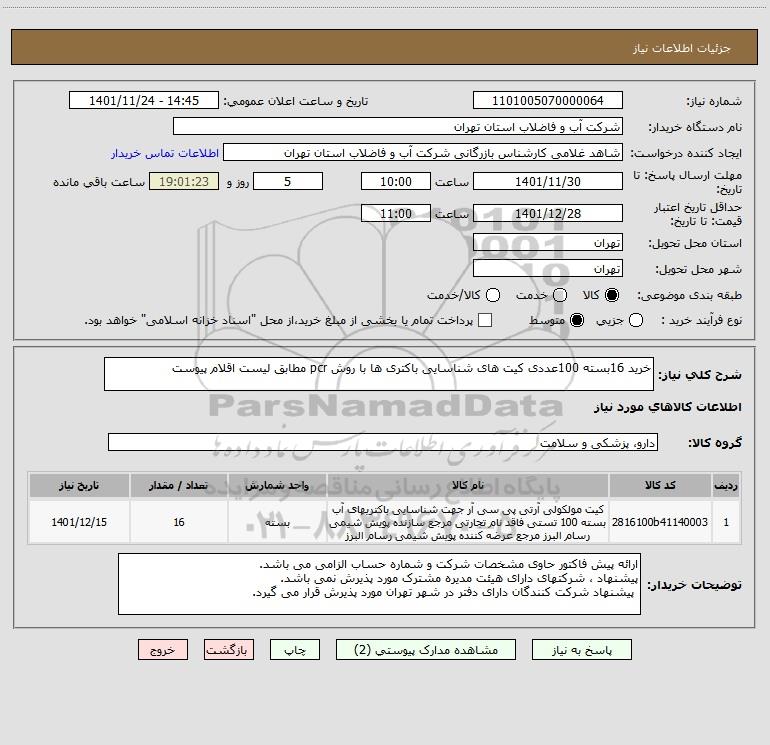Click the response deadline date 1401/11/30
Viewport: 770px width, 745px height.
(548, 181)
